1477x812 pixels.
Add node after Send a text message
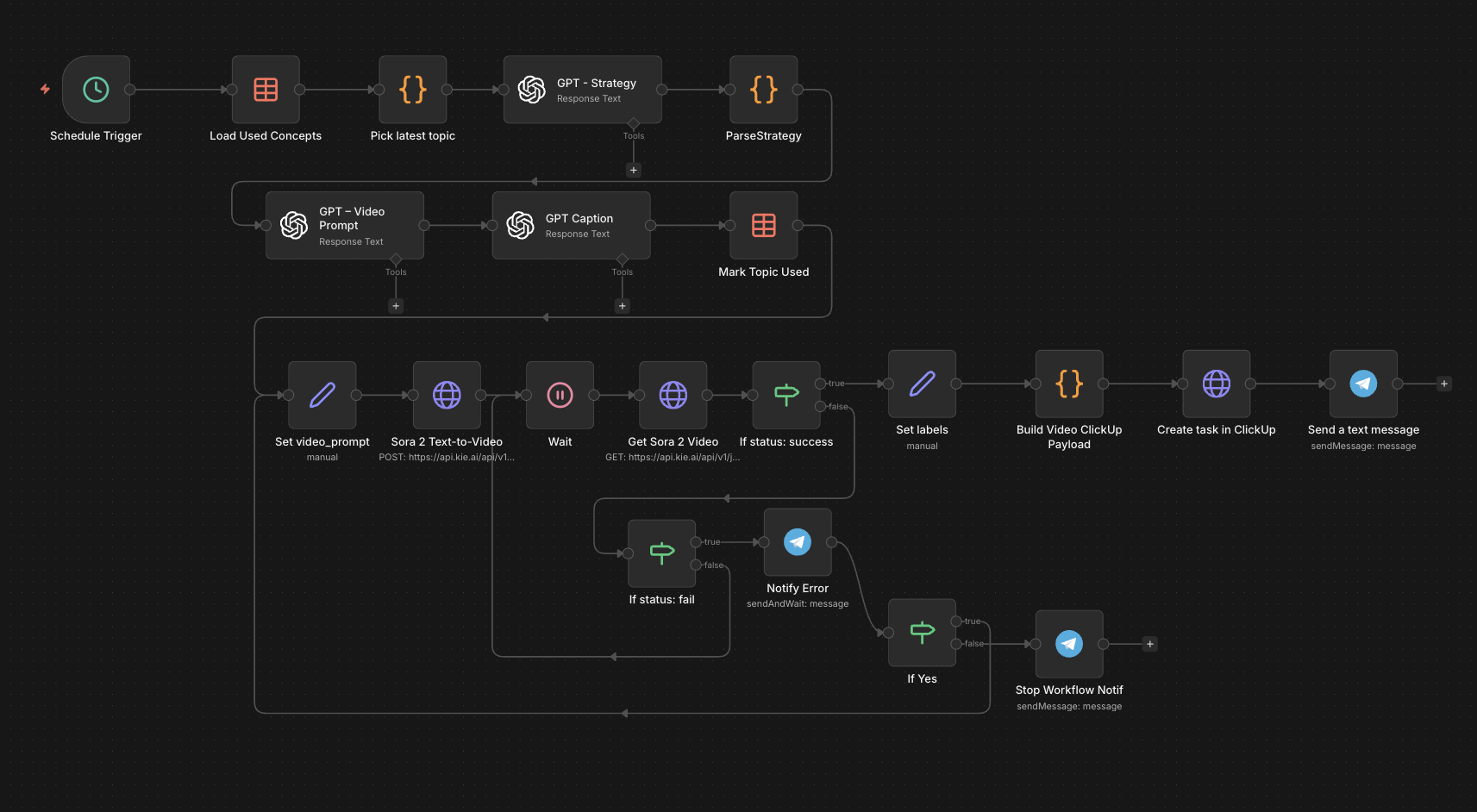tap(1444, 384)
